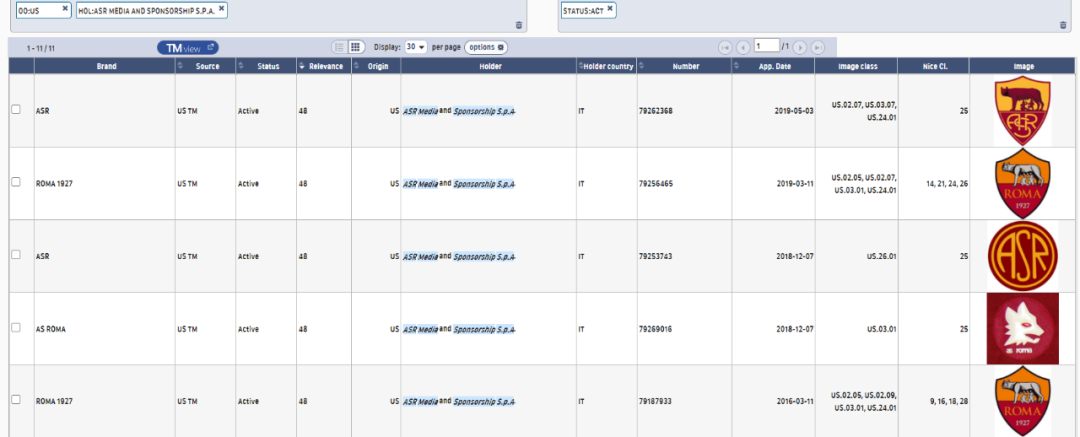1080x437 pixels.
Task: Open round ASR monogram logo image
Action: (x=1022, y=256)
